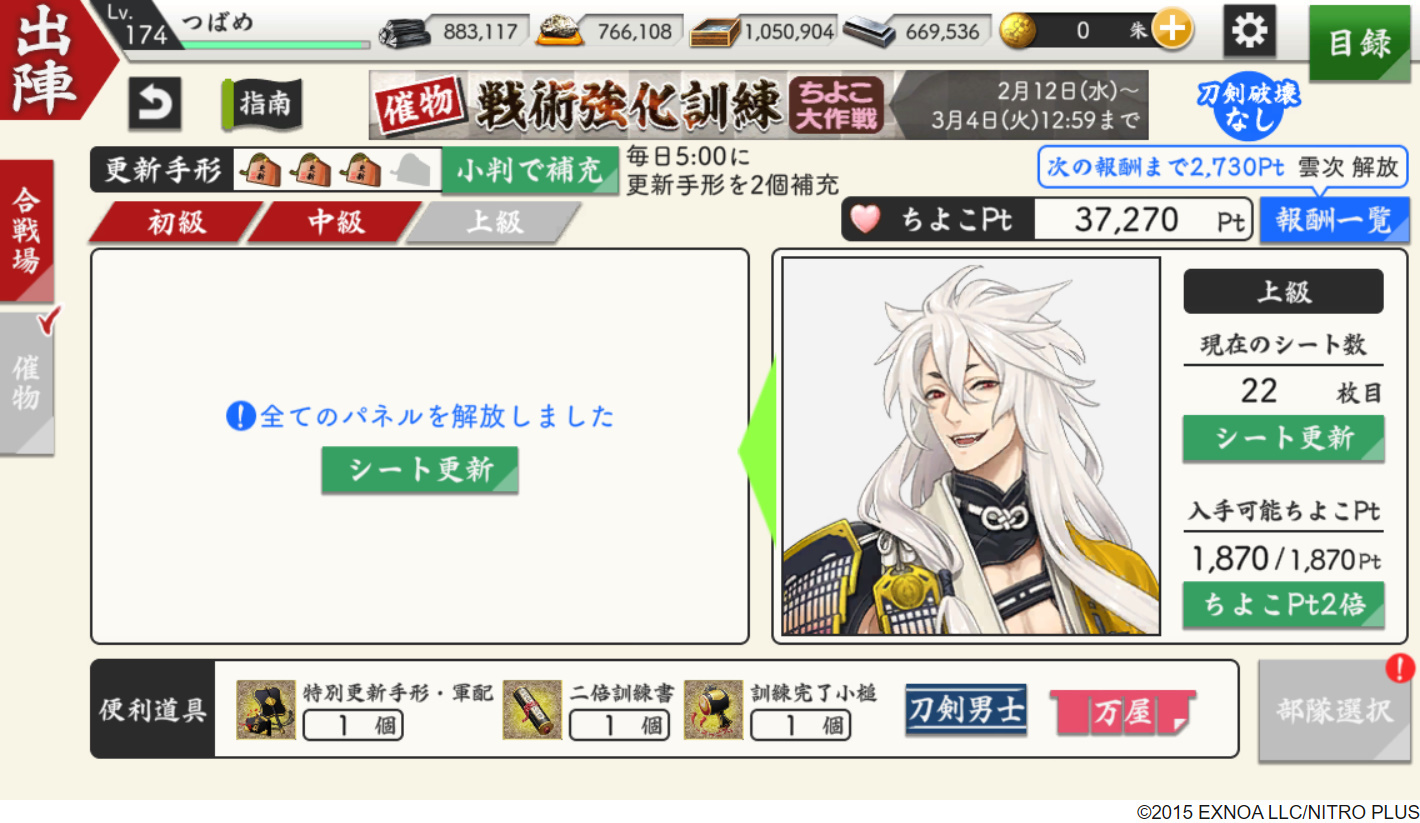Viewport: 1420px width, 823px height.
Task: Select the 訓練完了小槌 mallet icon
Action: click(714, 710)
